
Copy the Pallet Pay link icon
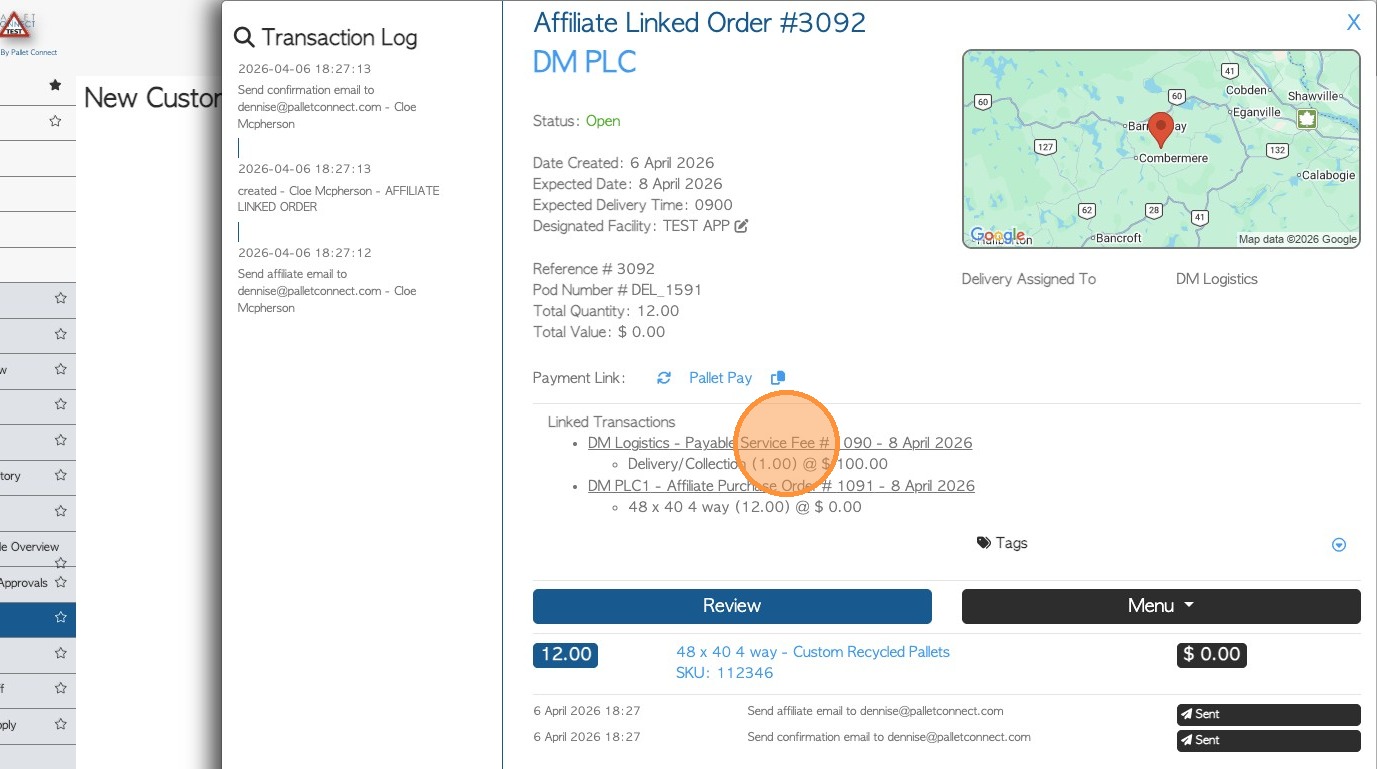[778, 378]
